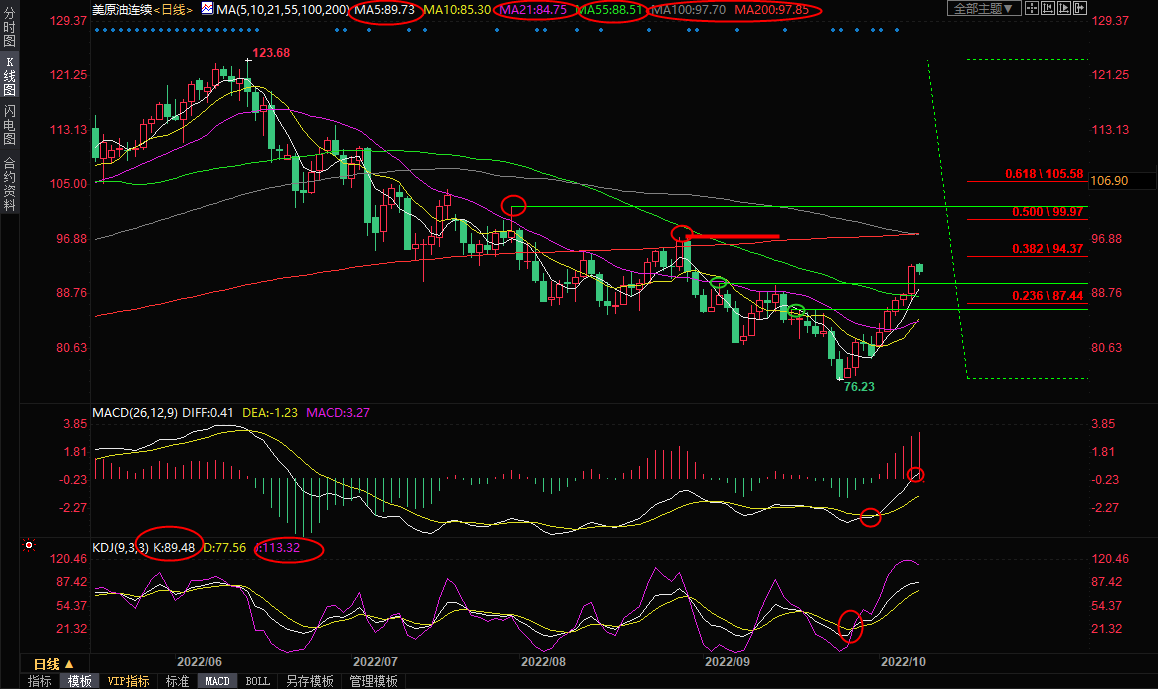Click the small sun icon beside KDJ
Image resolution: width=1158 pixels, height=689 pixels.
(x=30, y=546)
